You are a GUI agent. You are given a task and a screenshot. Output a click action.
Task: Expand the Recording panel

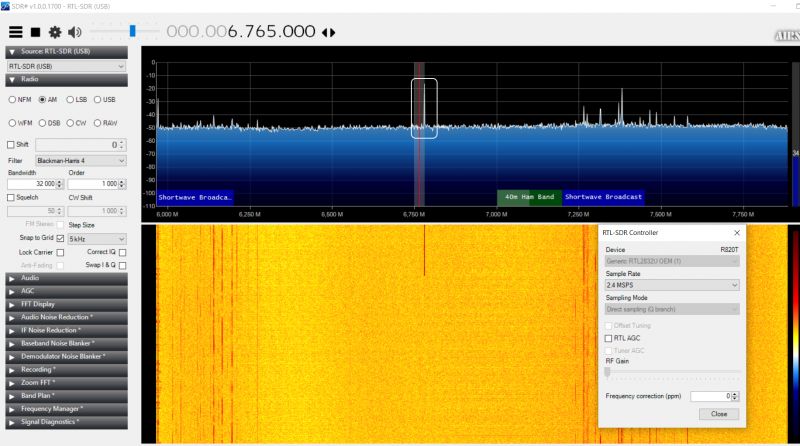66,370
